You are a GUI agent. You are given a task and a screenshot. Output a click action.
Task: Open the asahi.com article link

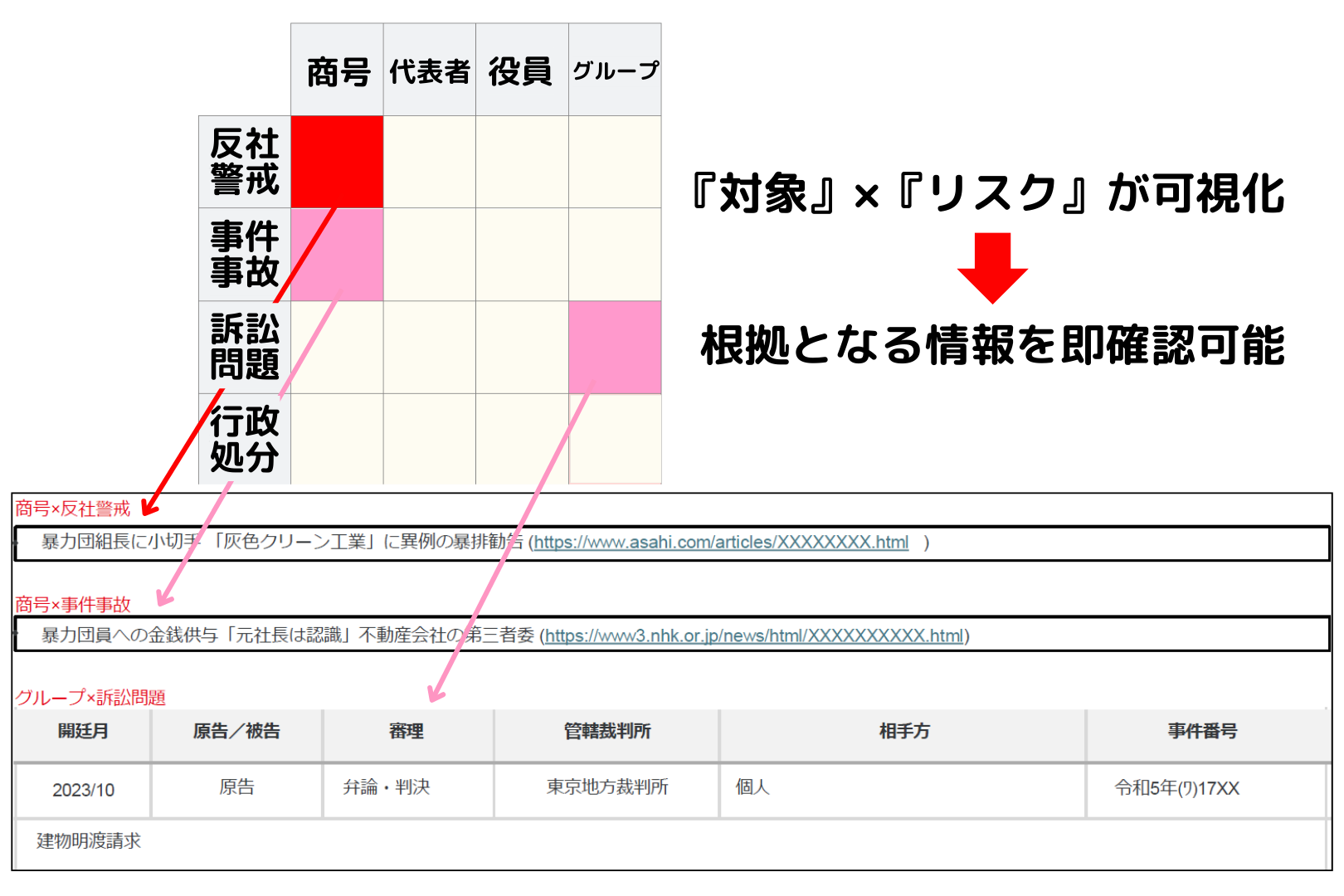pos(721,543)
